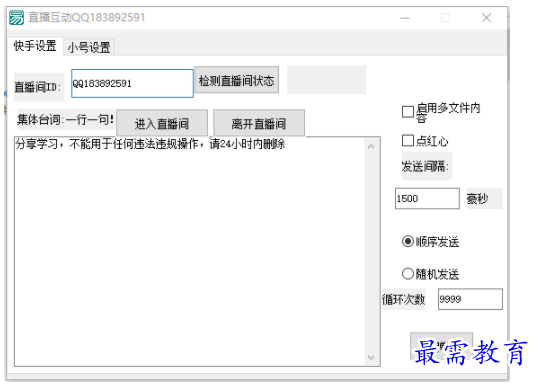
Task: Focus the 直播间ID input field
Action: (132, 83)
